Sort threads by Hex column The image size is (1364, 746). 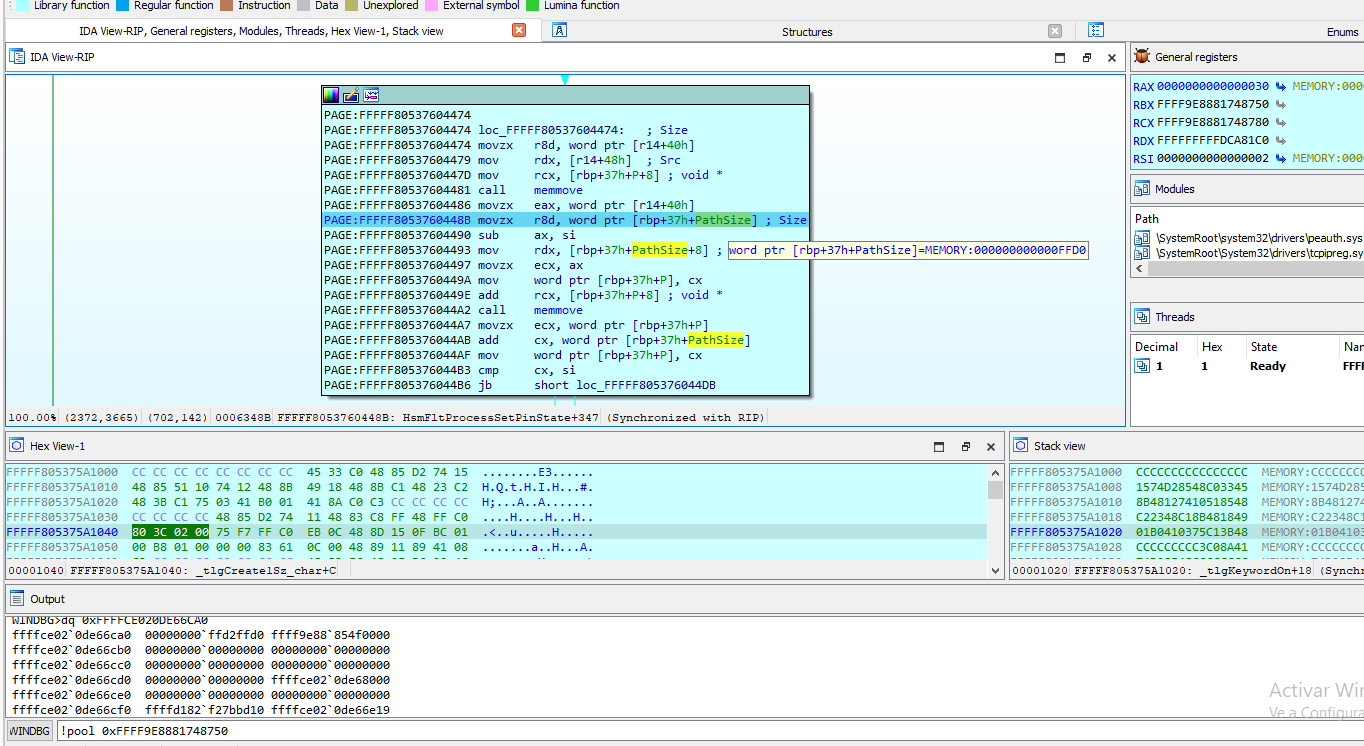[1212, 347]
